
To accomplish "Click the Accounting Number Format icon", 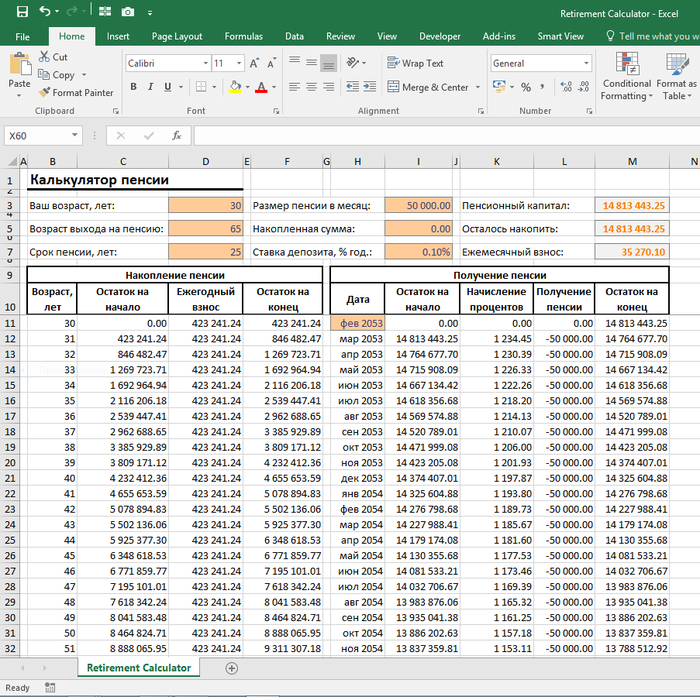I will (x=499, y=87).
